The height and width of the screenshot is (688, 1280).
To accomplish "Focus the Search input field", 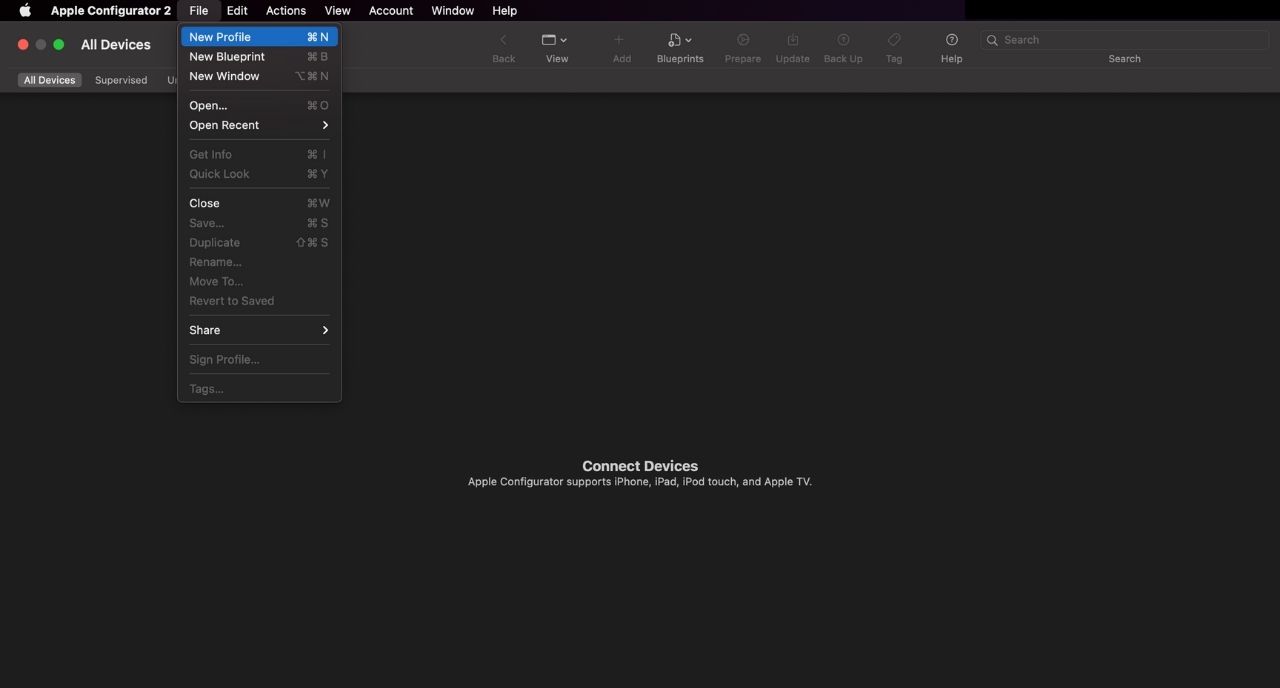I will (x=1124, y=40).
